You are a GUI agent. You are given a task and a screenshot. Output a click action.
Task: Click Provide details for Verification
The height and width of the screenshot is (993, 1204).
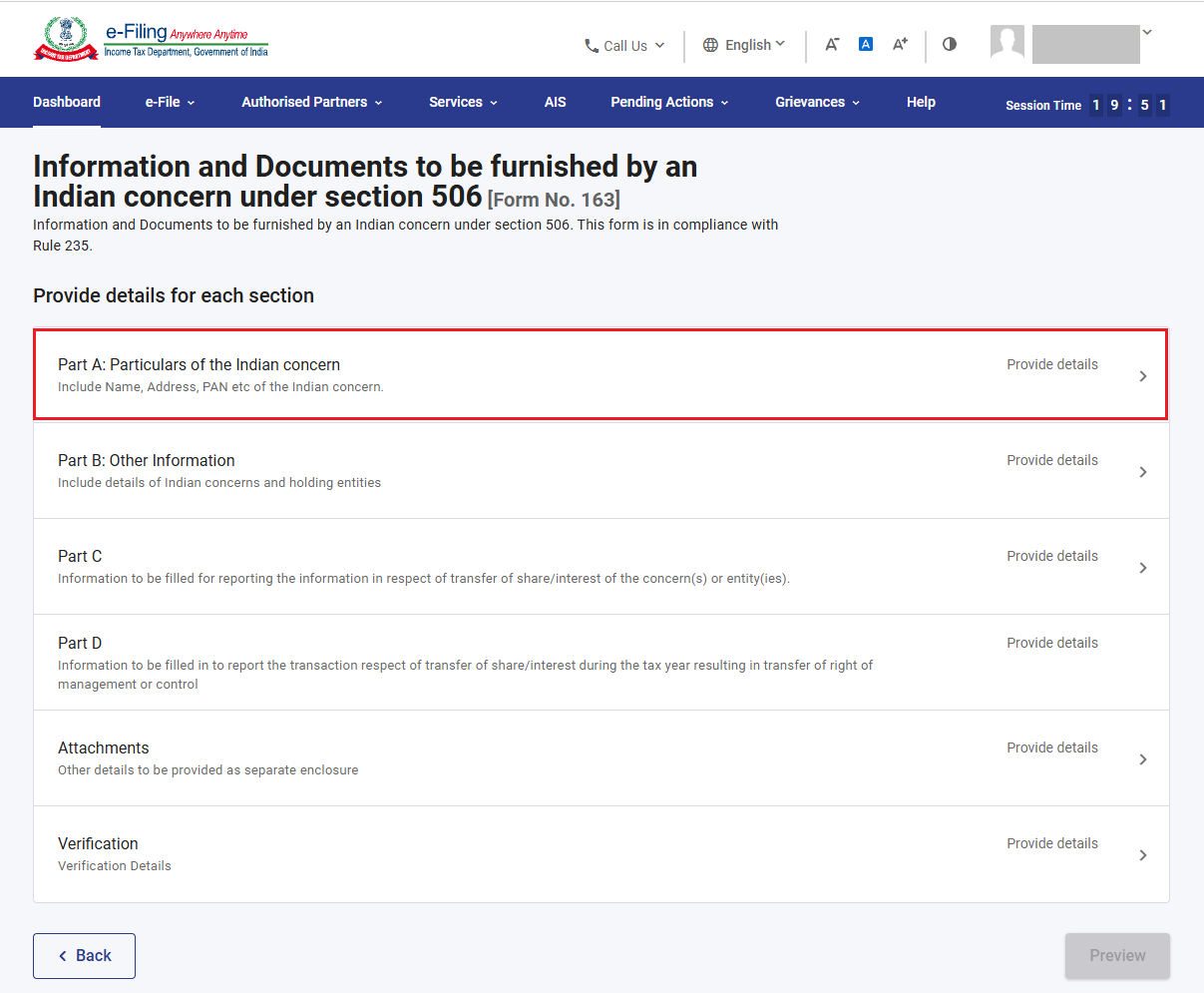click(x=1052, y=843)
